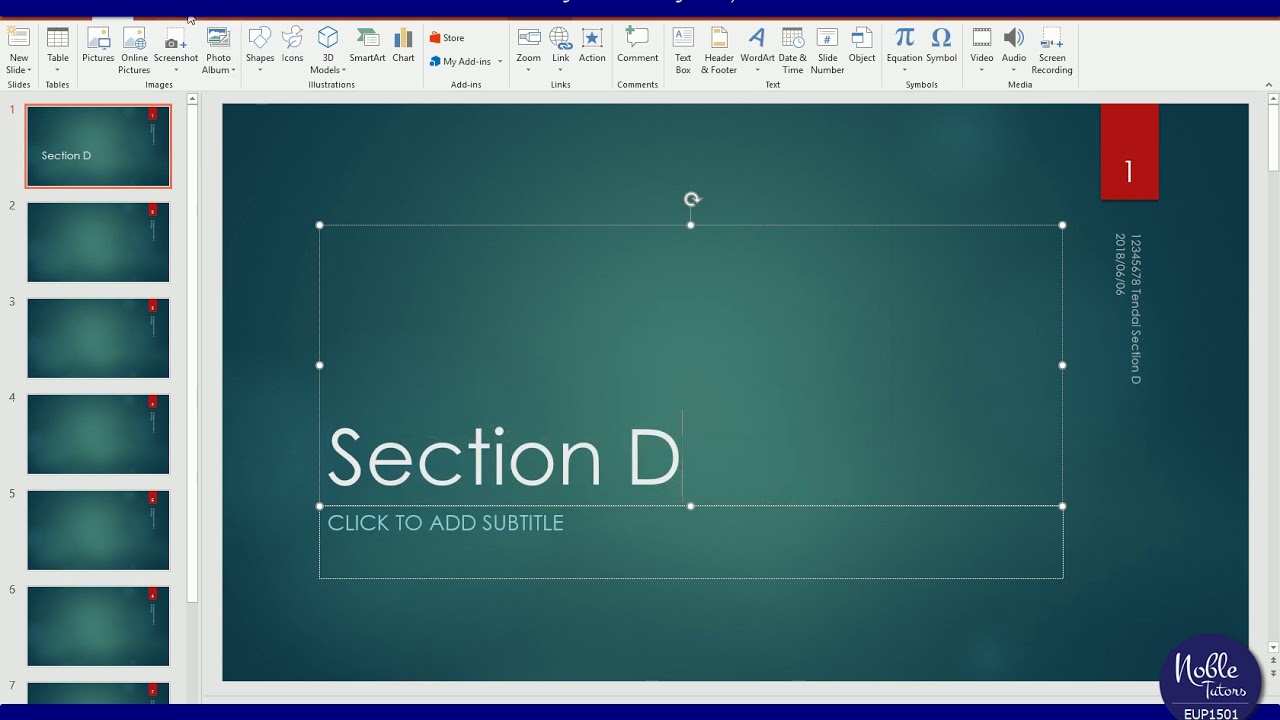Select slide 5 thumbnail

pyautogui.click(x=98, y=530)
